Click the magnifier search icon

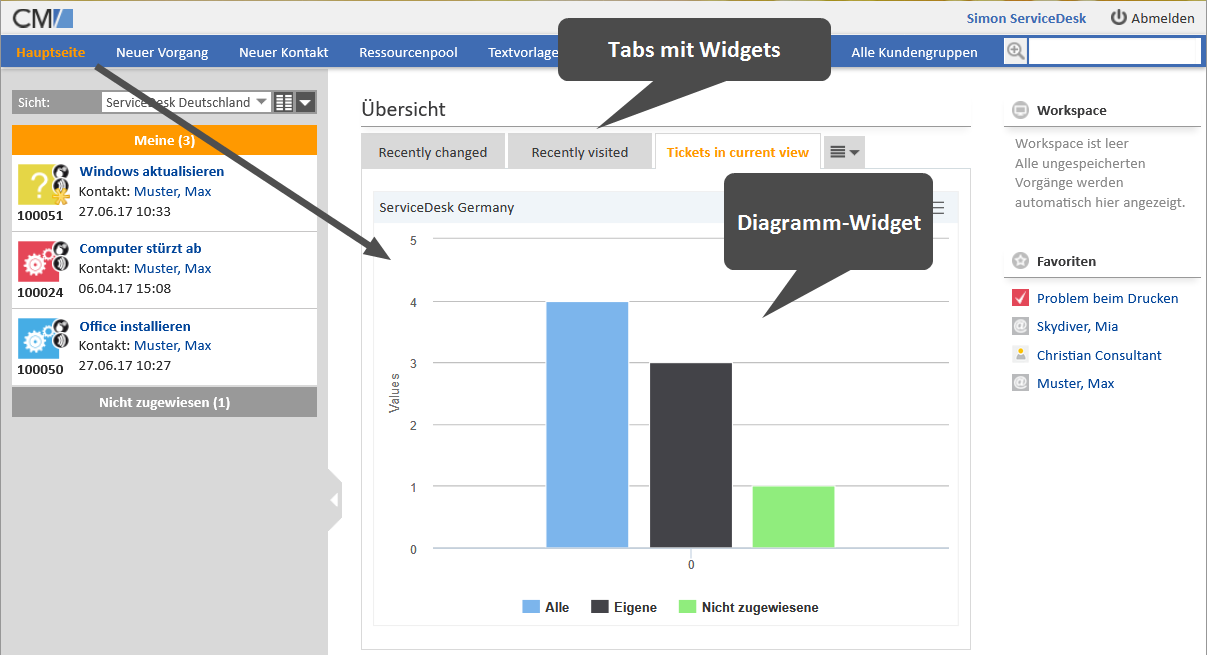tap(1016, 52)
